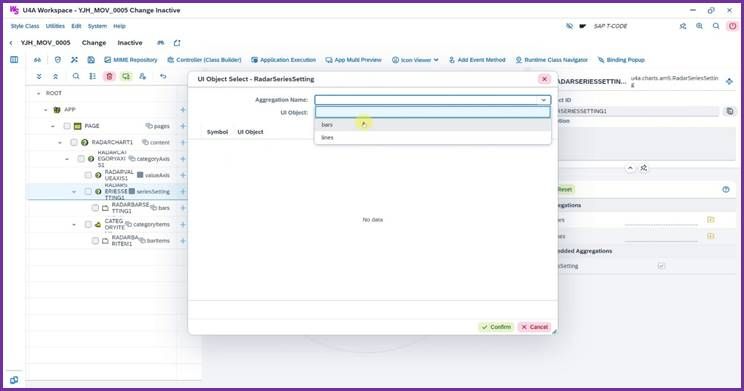Click the yellow icon on the bars aggregation row
Image resolution: width=744 pixels, height=391 pixels.
click(x=710, y=220)
